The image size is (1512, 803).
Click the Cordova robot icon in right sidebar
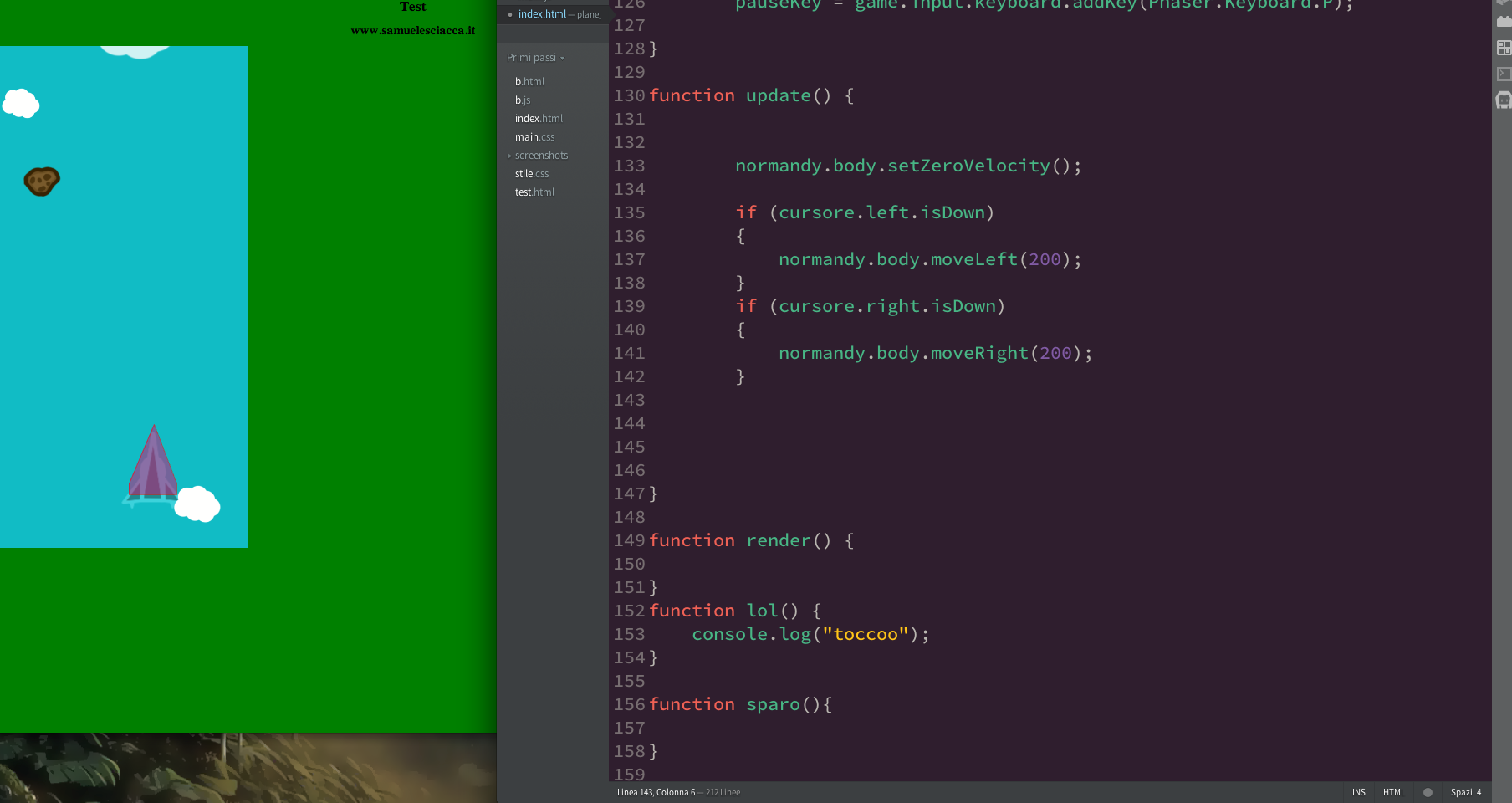(x=1504, y=100)
